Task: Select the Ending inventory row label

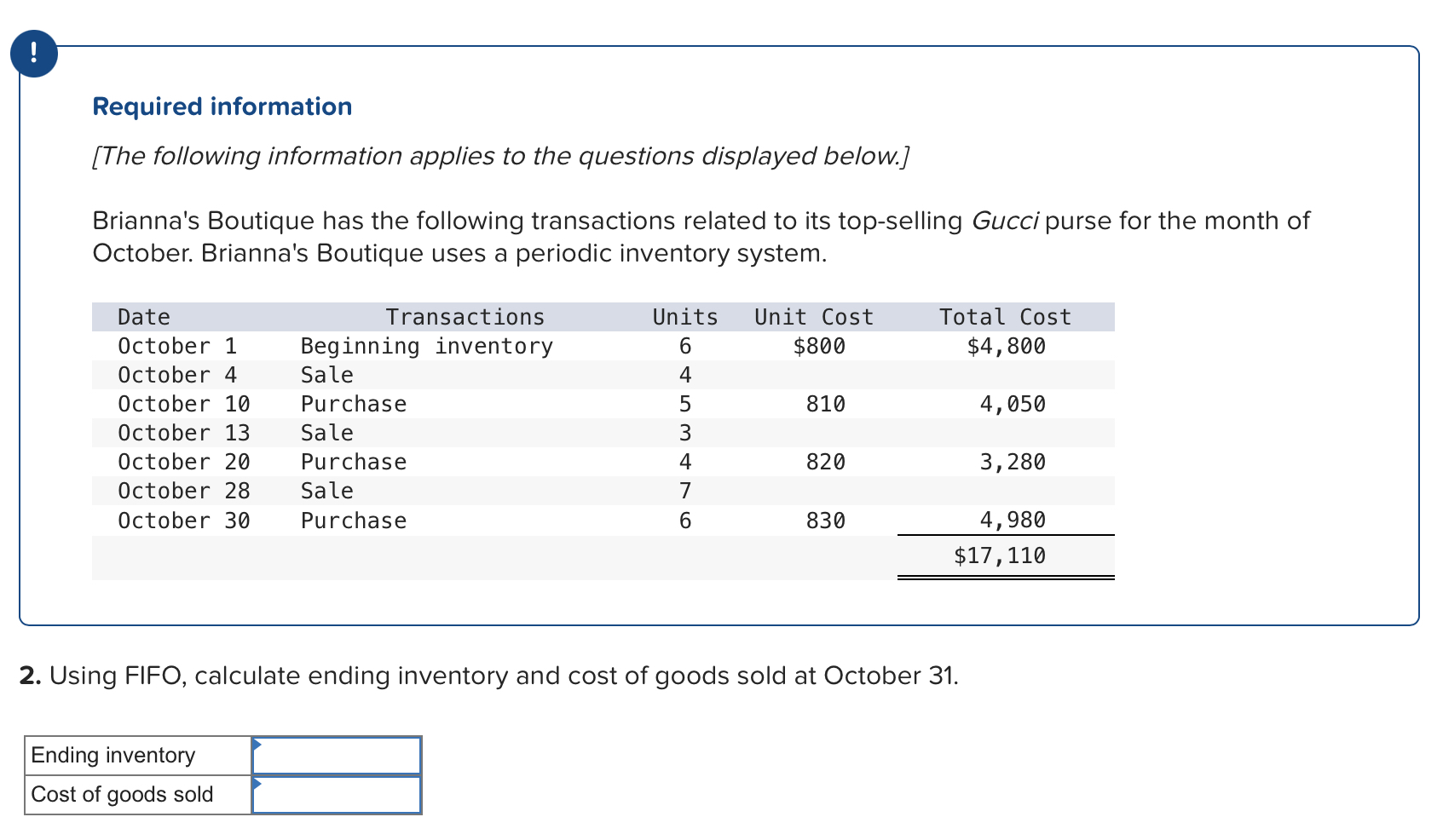Action: [113, 756]
